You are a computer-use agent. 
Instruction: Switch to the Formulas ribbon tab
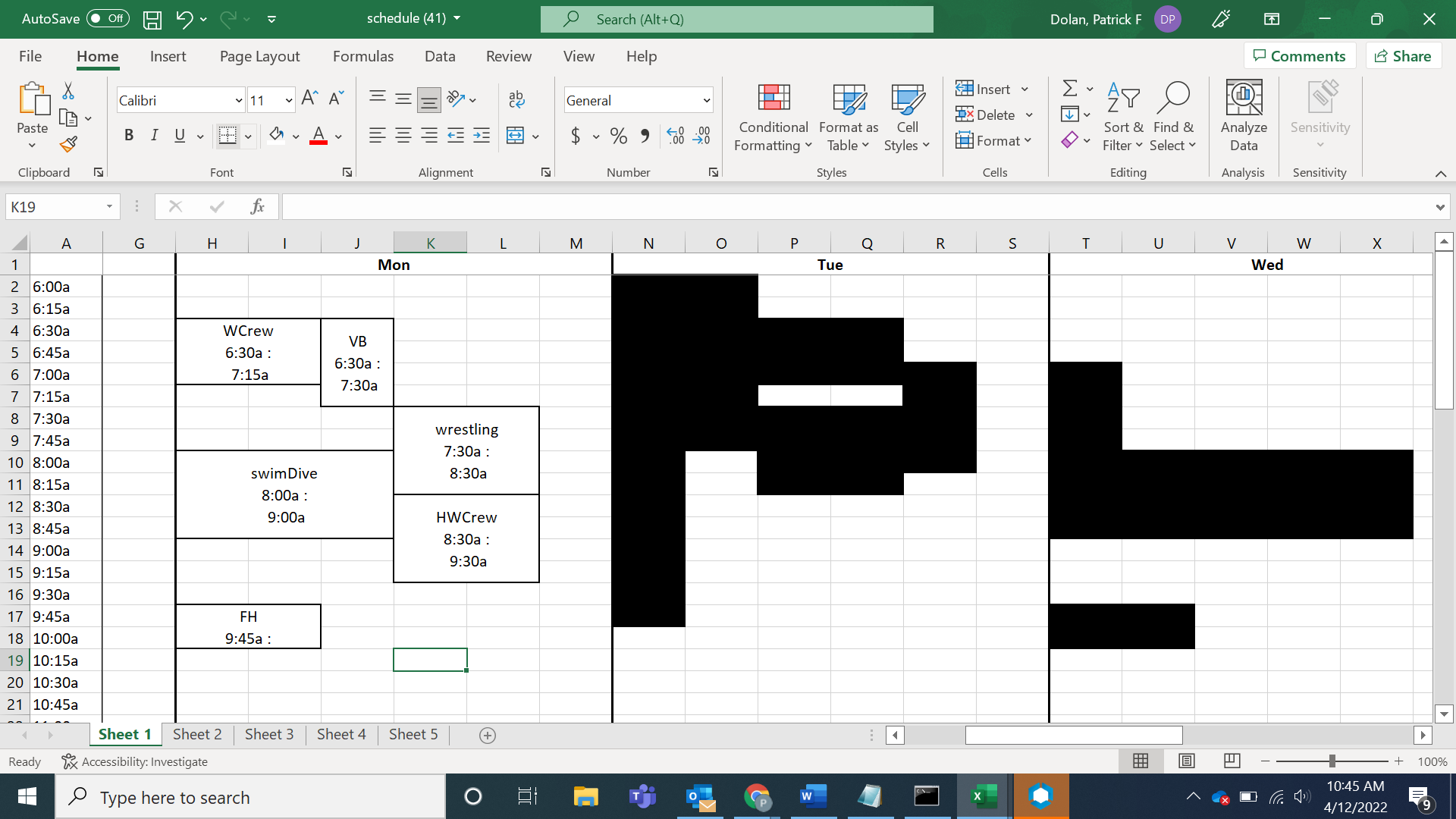[363, 56]
